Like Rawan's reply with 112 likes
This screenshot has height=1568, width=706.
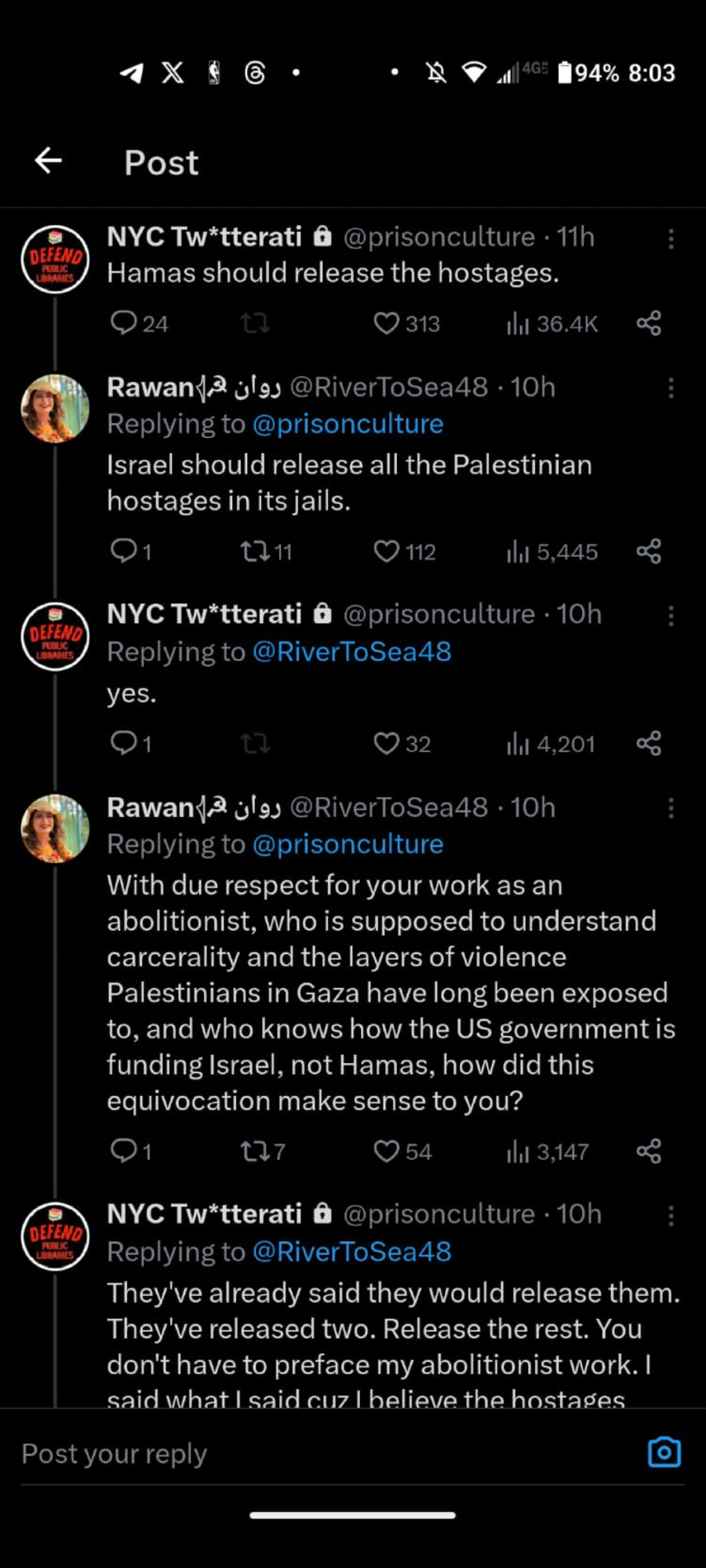pos(386,552)
